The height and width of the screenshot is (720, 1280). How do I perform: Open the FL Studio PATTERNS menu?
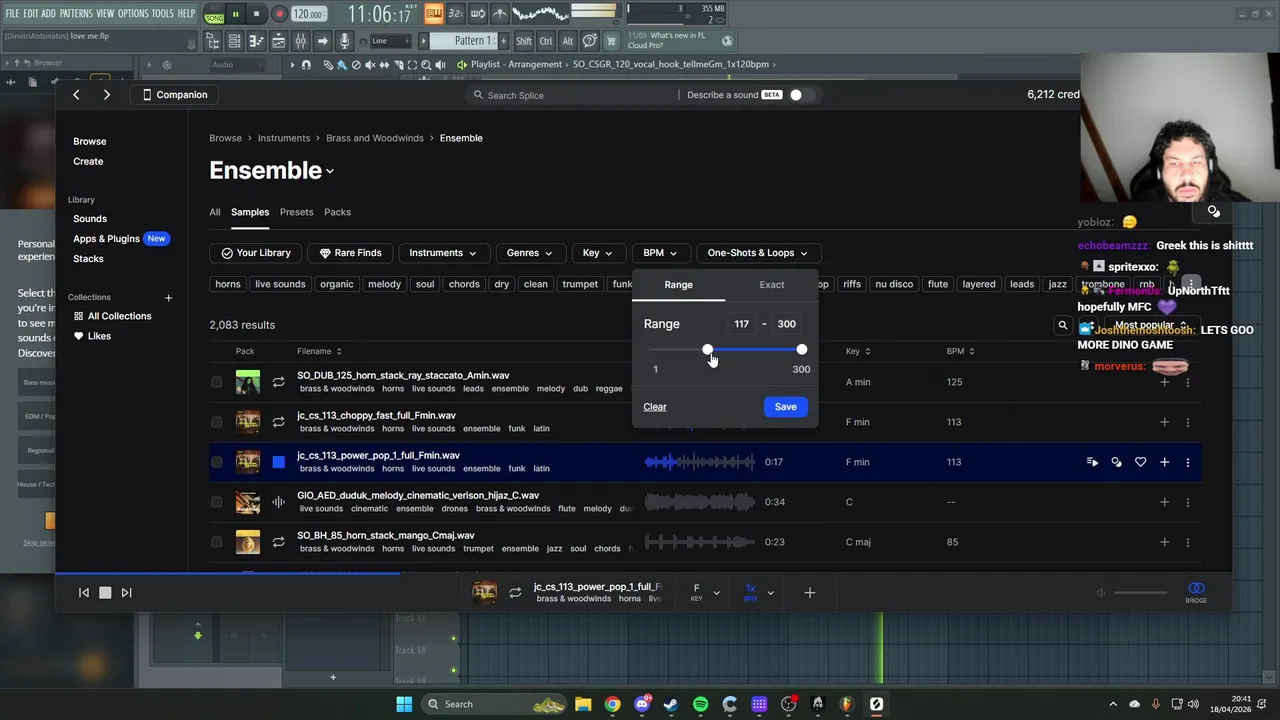click(76, 13)
